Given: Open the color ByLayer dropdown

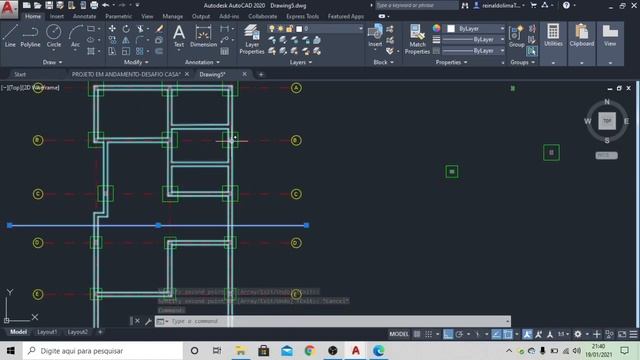Looking at the screenshot, I should pos(476,29).
